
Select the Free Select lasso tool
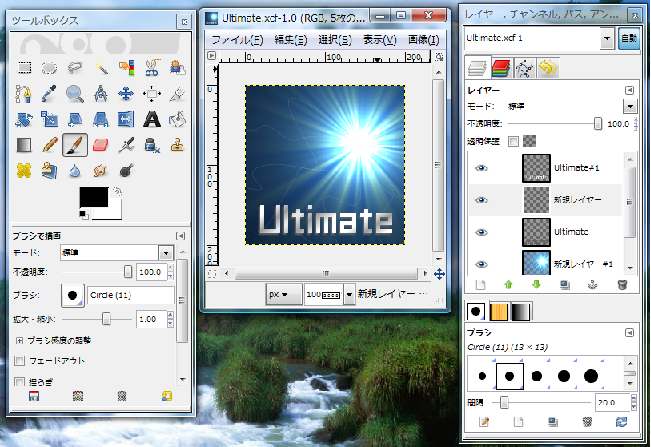(75, 68)
